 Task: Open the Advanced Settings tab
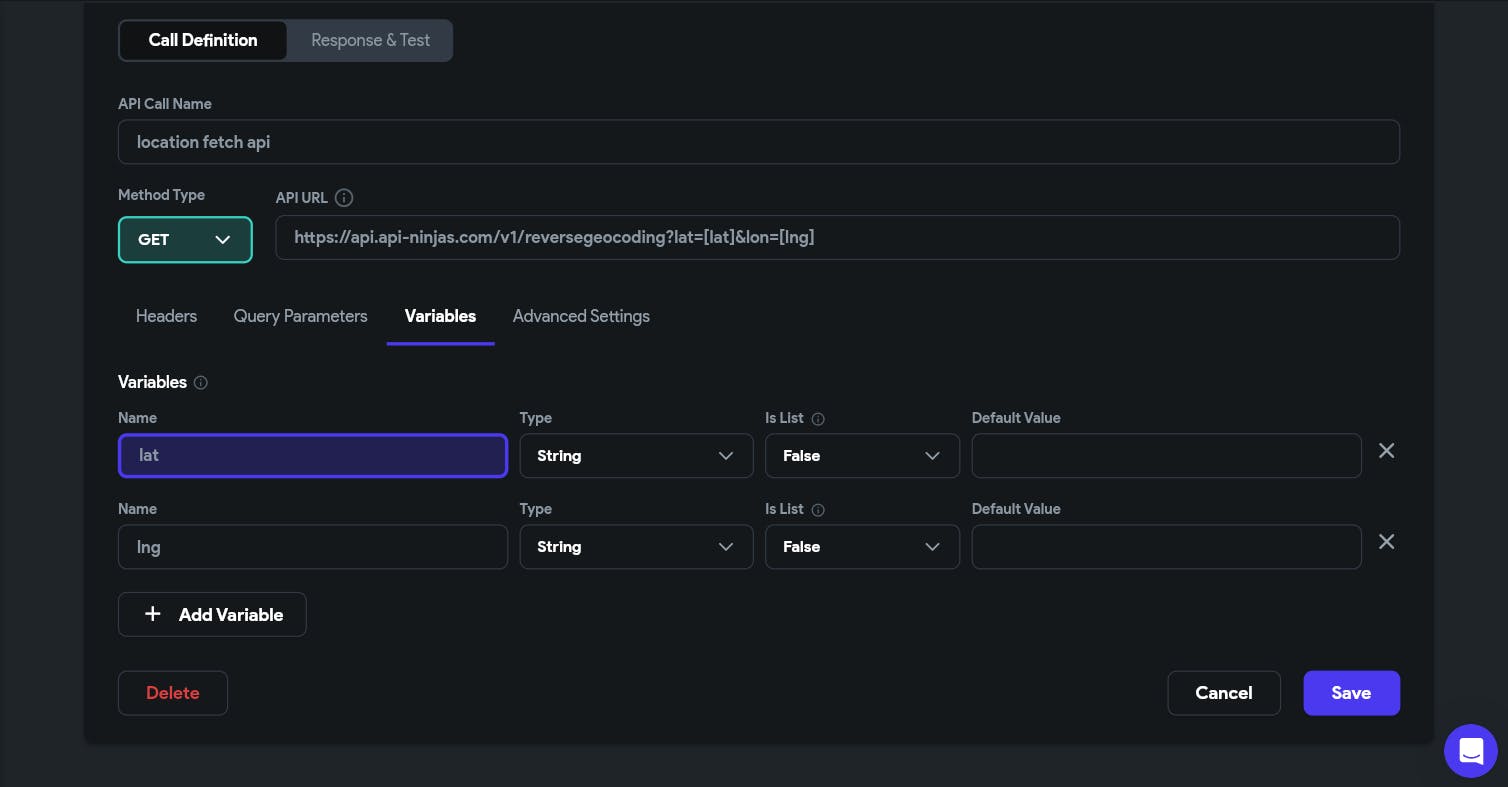coord(581,316)
